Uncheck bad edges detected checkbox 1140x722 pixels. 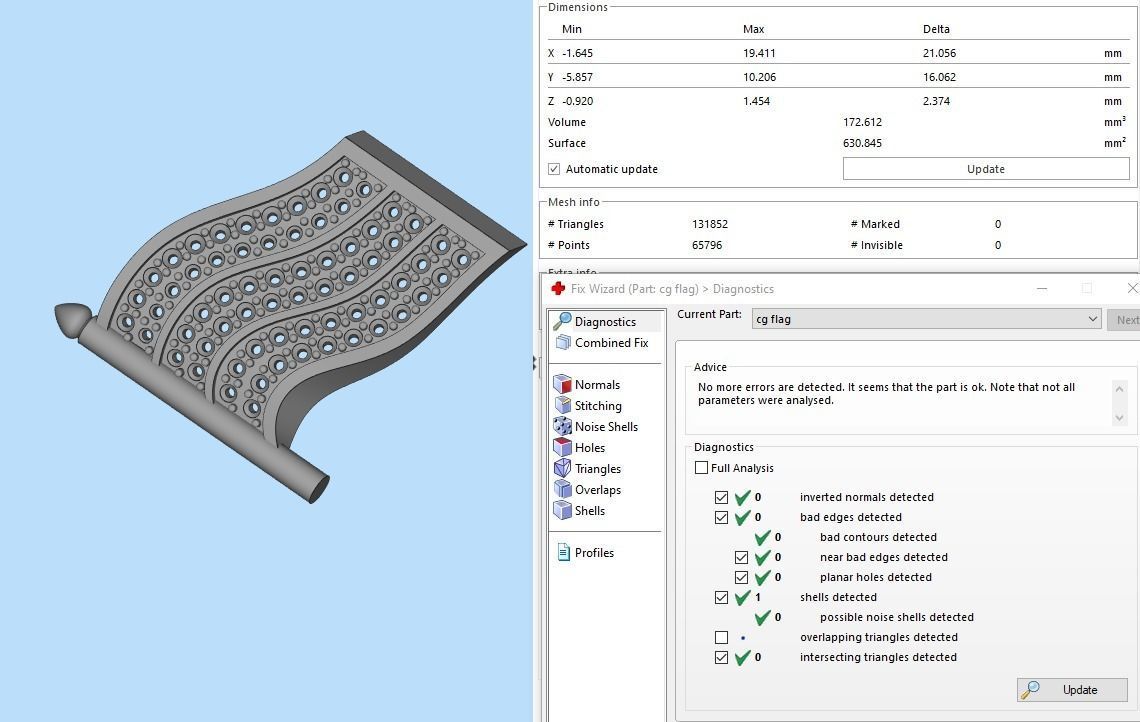coord(721,518)
